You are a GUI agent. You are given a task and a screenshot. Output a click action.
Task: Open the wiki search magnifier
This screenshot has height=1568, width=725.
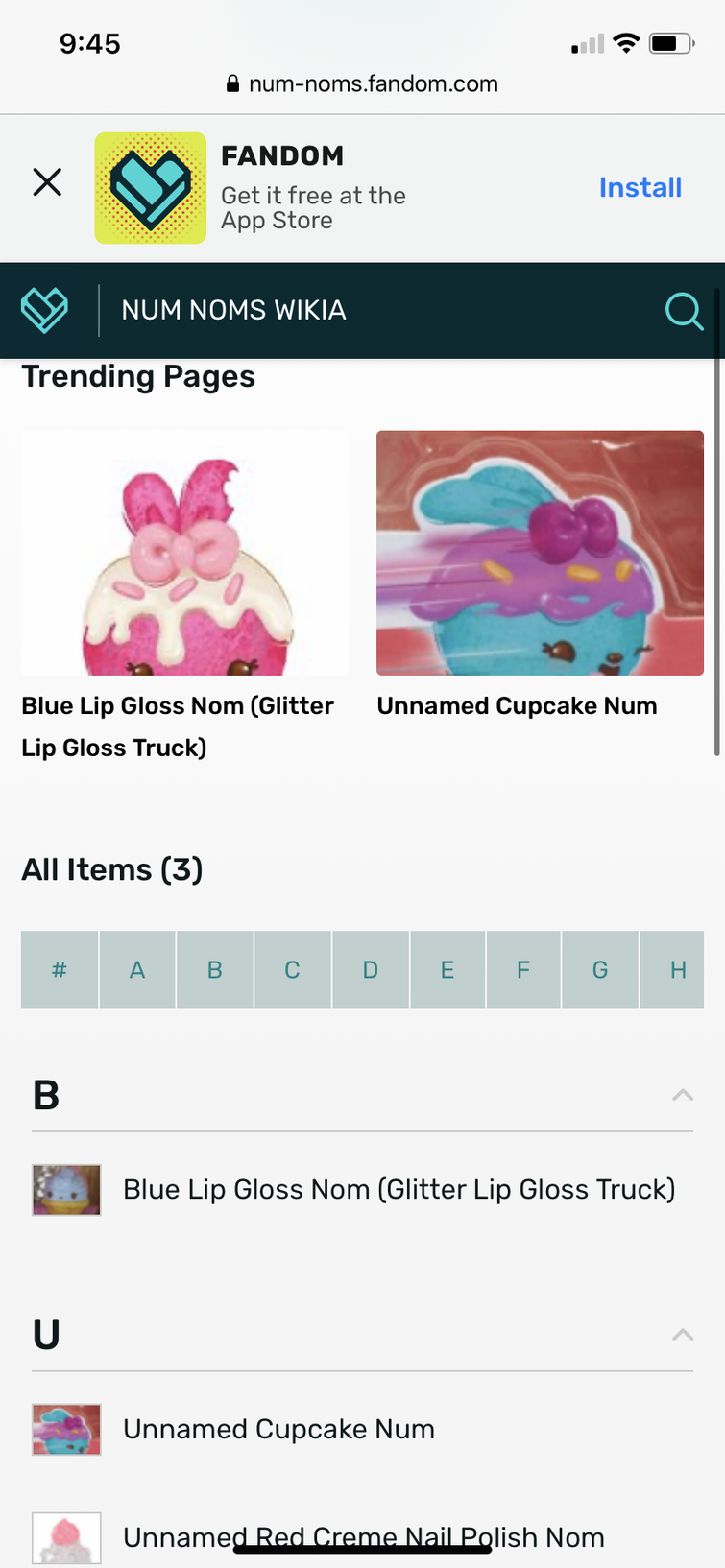tap(683, 311)
